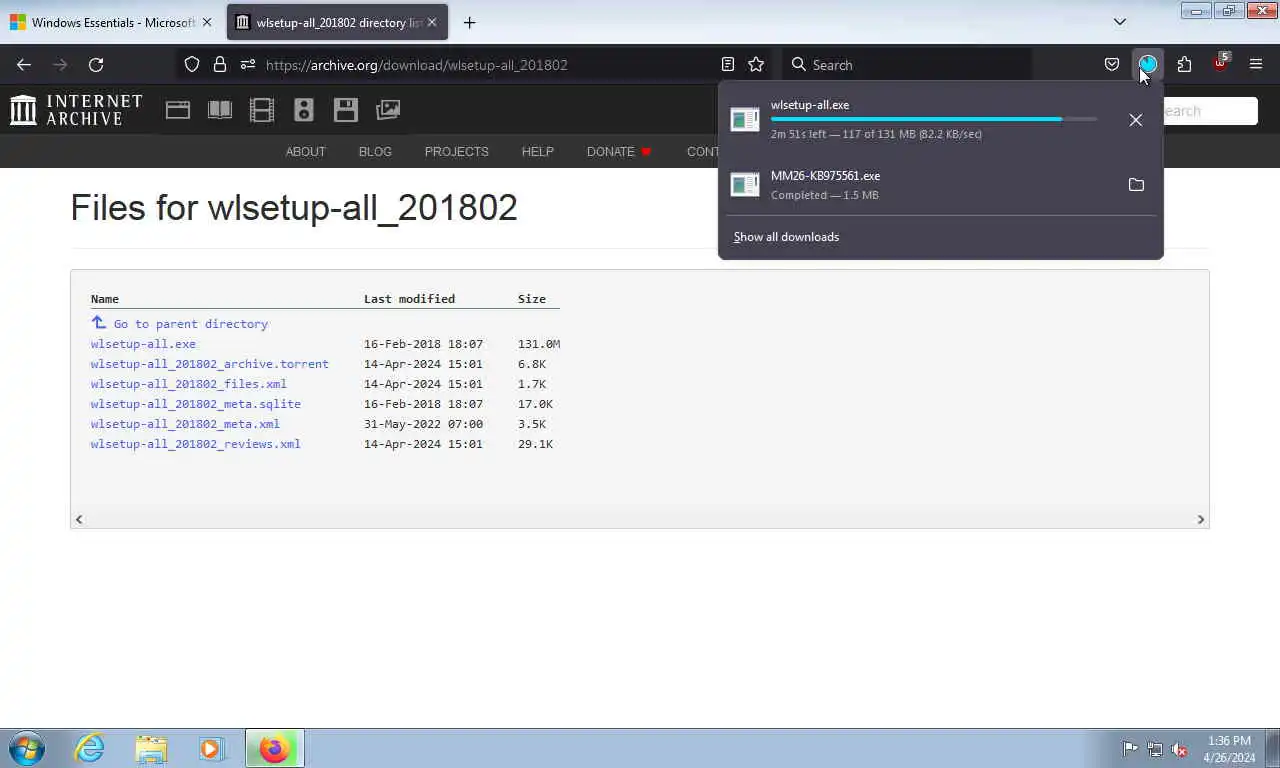Open the ABOUT menu item
Image resolution: width=1280 pixels, height=768 pixels.
point(306,152)
